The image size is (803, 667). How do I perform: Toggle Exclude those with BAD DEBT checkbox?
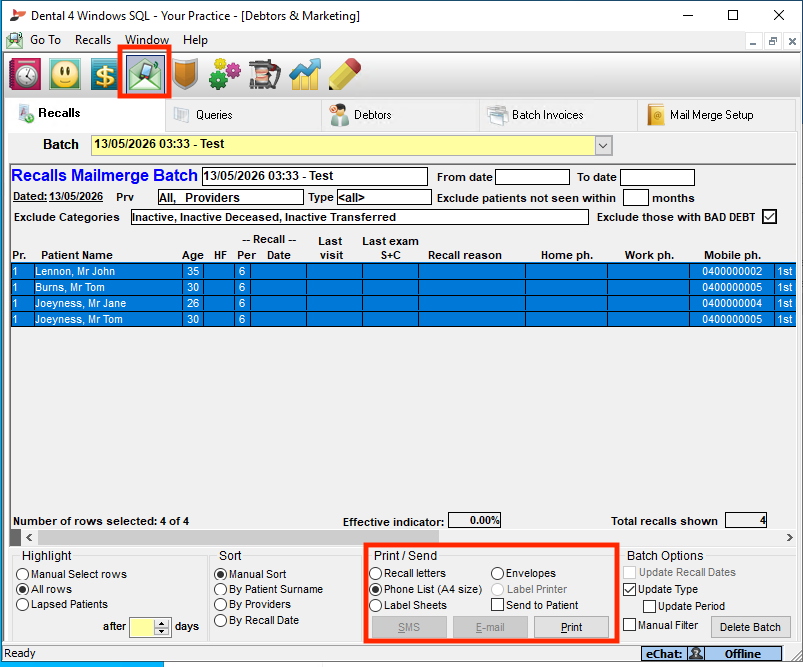[769, 217]
